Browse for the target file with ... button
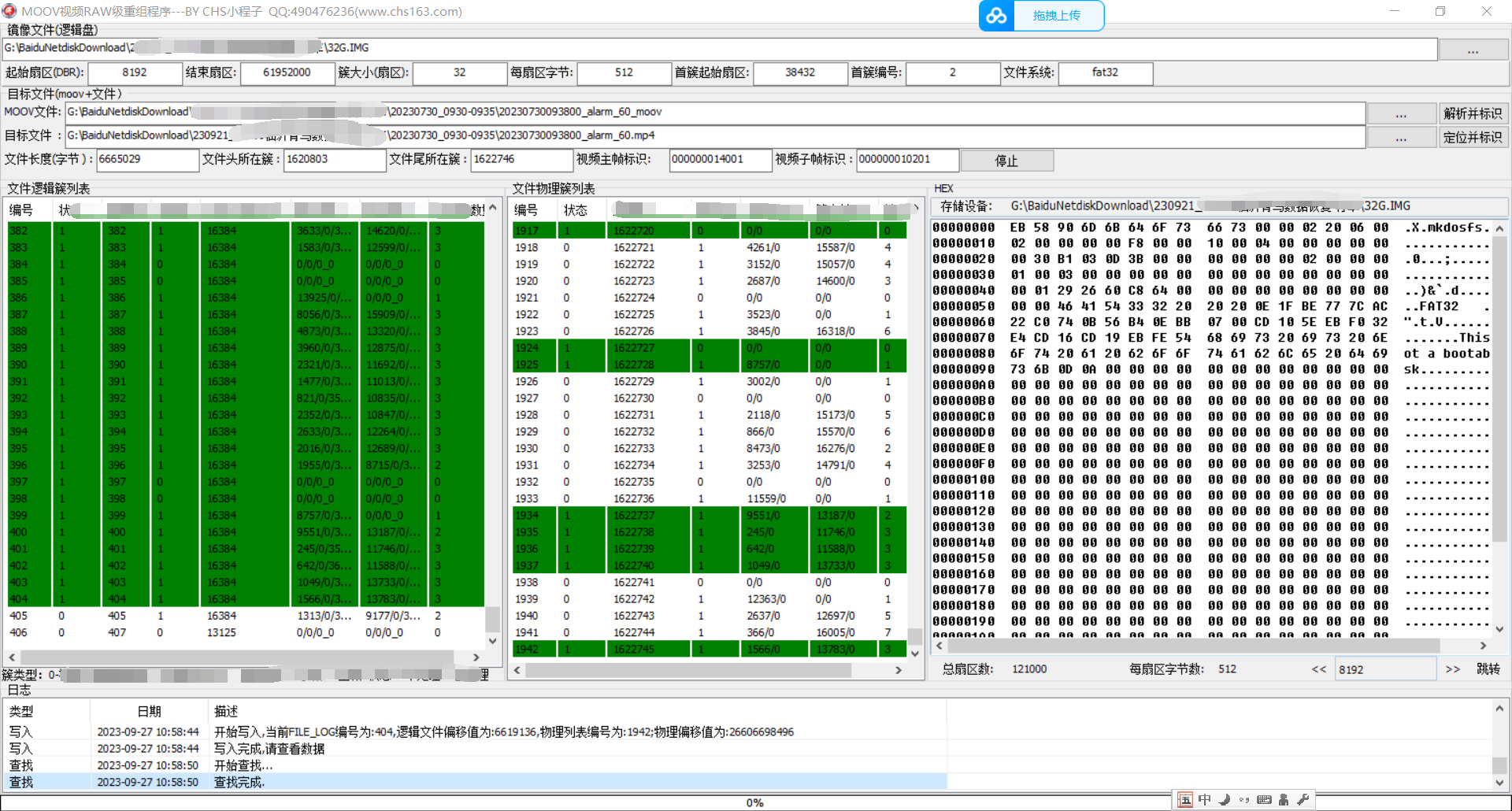 pyautogui.click(x=1401, y=137)
